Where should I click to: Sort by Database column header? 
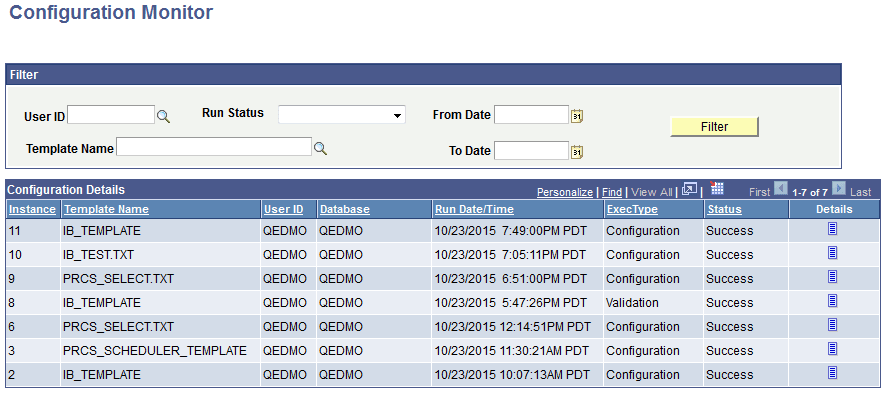345,209
